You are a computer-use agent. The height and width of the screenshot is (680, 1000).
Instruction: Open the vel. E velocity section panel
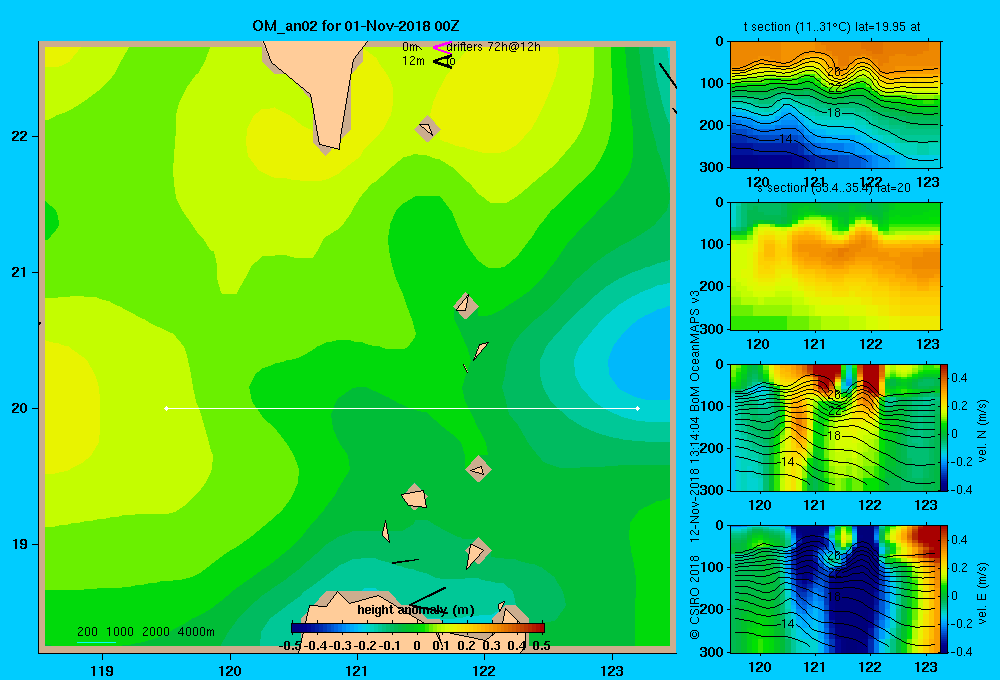835,589
